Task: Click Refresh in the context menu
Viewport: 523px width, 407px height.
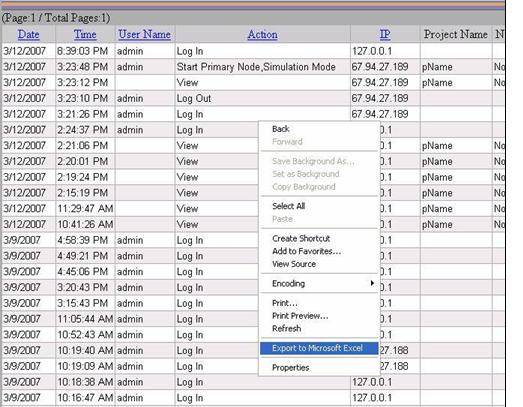Action: click(x=287, y=329)
